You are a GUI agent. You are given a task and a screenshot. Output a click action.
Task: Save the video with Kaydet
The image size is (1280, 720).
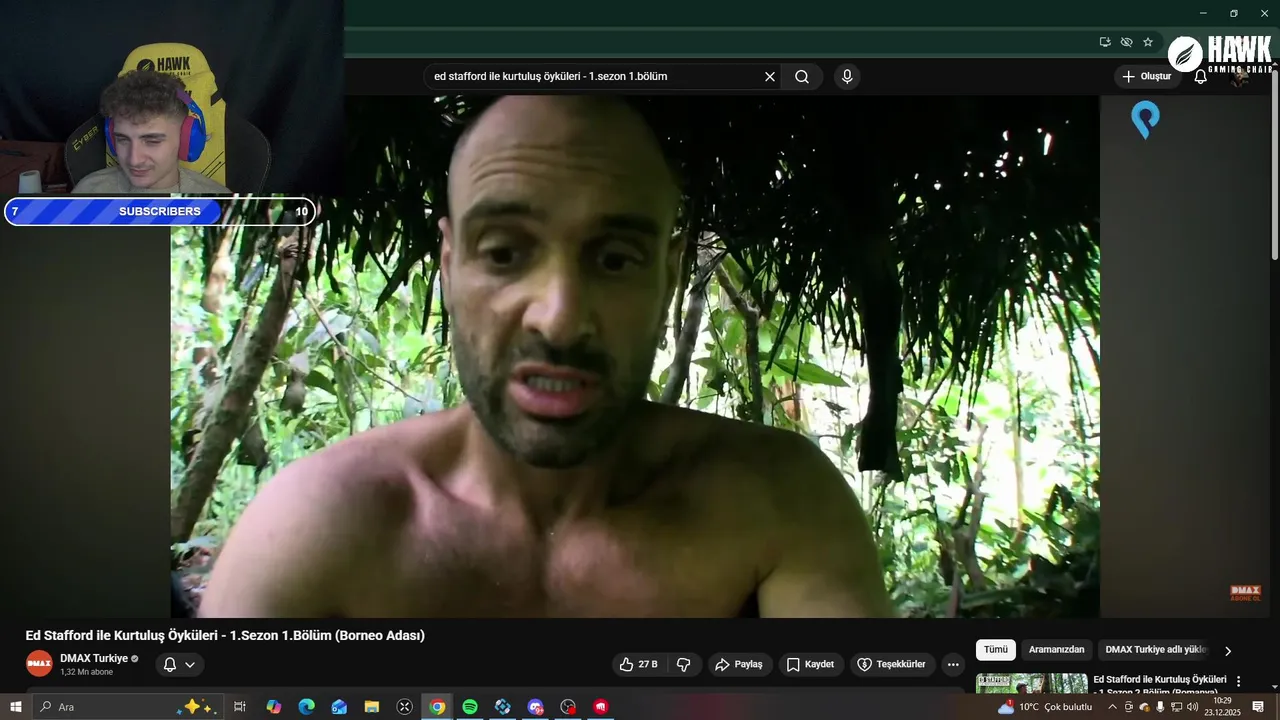coord(810,664)
